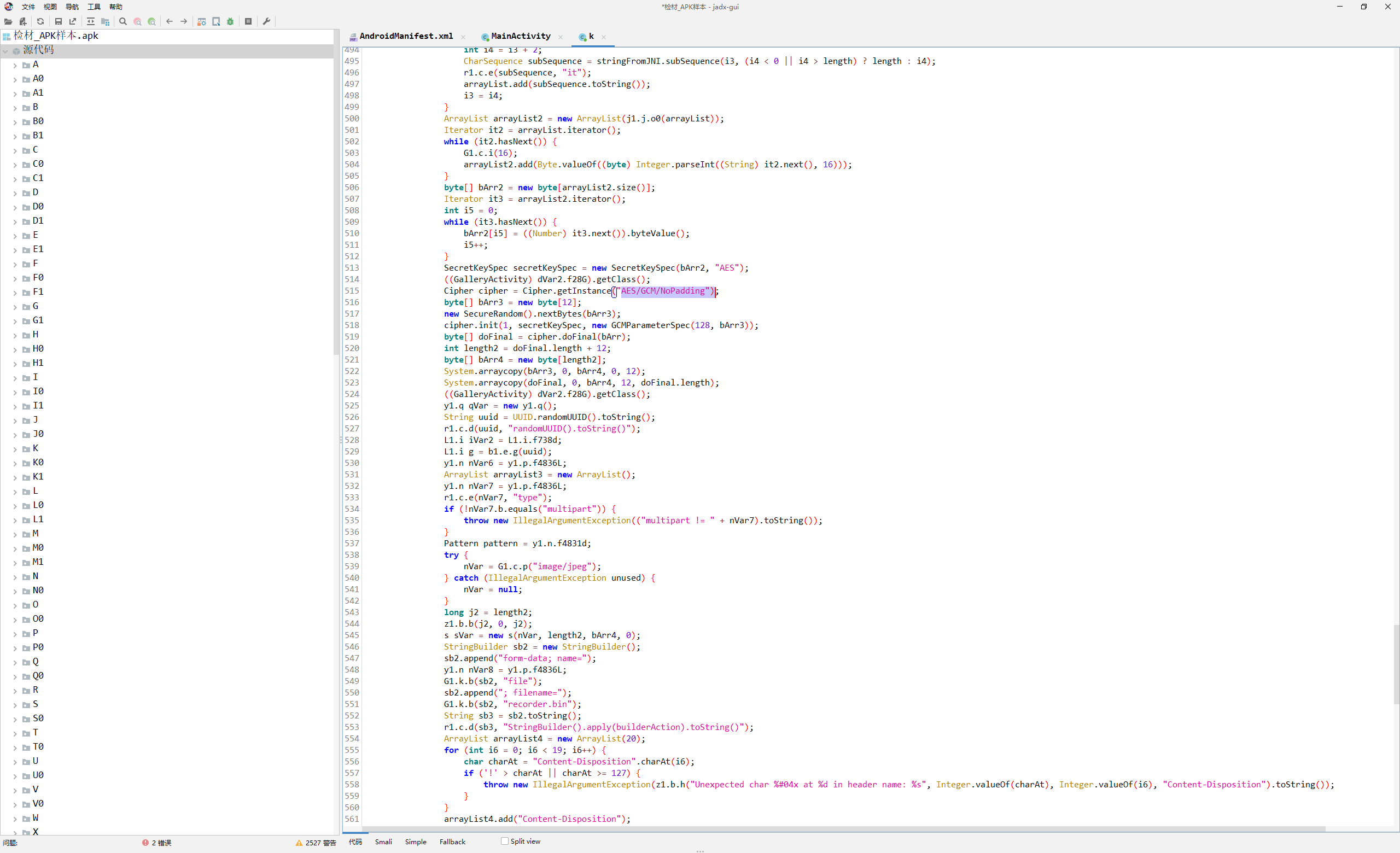
Task: Open class search with pink icon
Action: tap(137, 21)
